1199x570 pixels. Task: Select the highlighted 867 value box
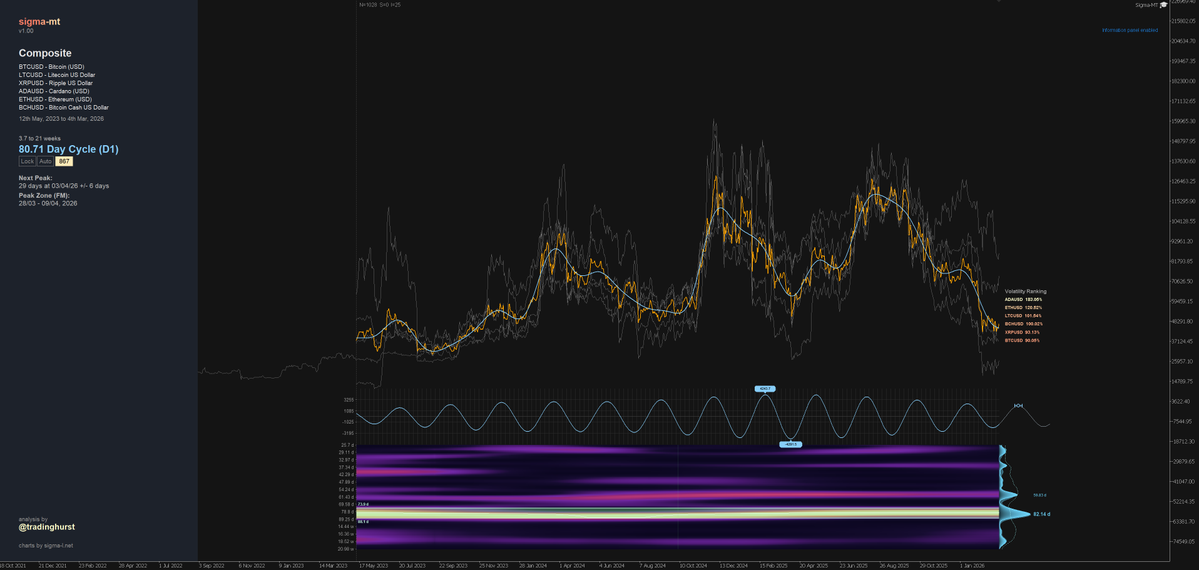pos(64,161)
